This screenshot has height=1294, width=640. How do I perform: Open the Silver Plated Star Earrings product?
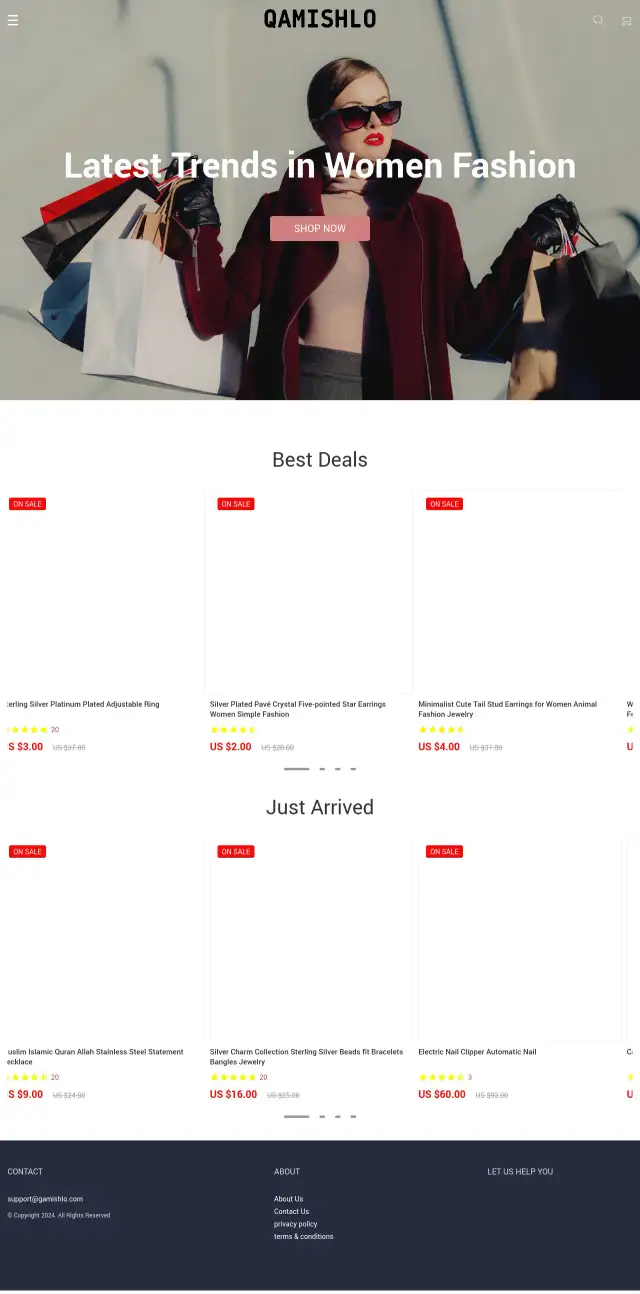pyautogui.click(x=298, y=709)
